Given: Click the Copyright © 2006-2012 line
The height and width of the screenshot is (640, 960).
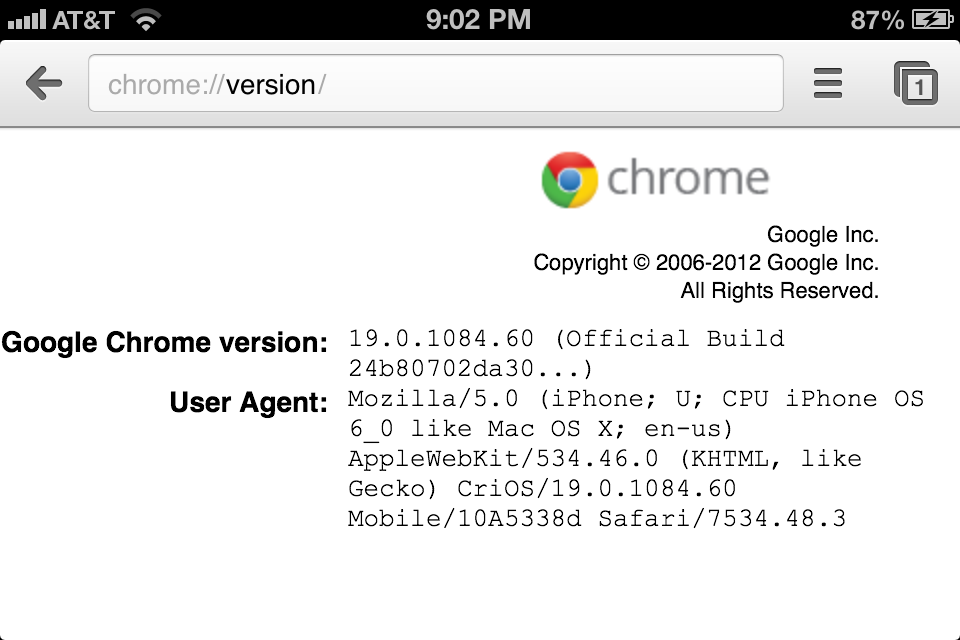Looking at the screenshot, I should (705, 263).
